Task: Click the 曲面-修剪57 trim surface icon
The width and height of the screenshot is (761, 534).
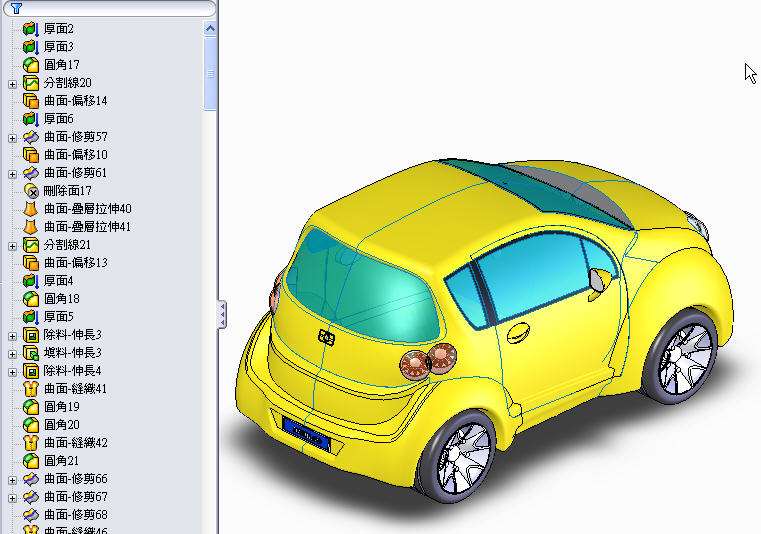Action: pos(31,137)
